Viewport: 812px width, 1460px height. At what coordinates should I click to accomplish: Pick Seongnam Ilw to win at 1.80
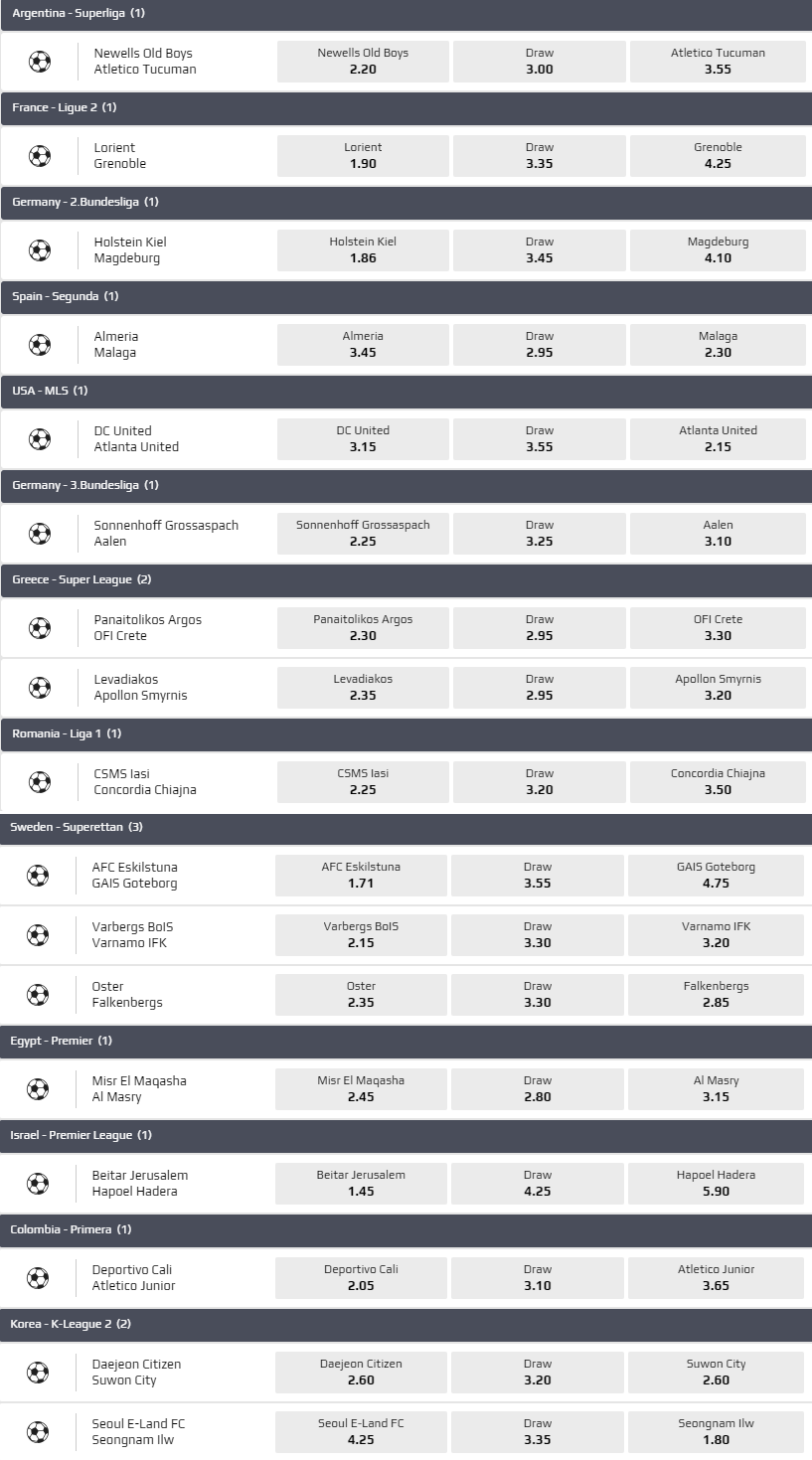click(716, 1432)
